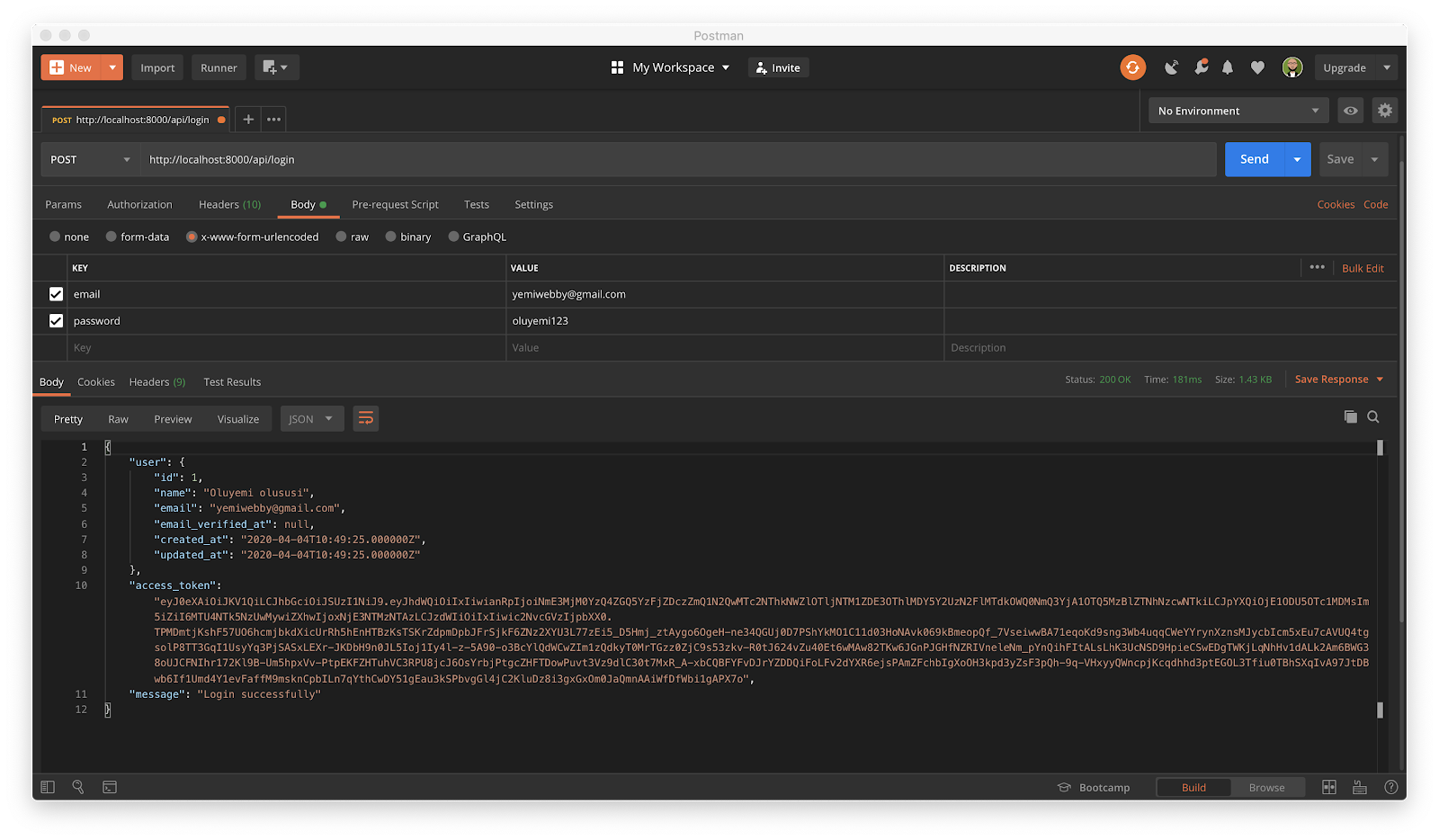This screenshot has width=1439, height=840.
Task: Click workspace grid icon
Action: pos(617,67)
